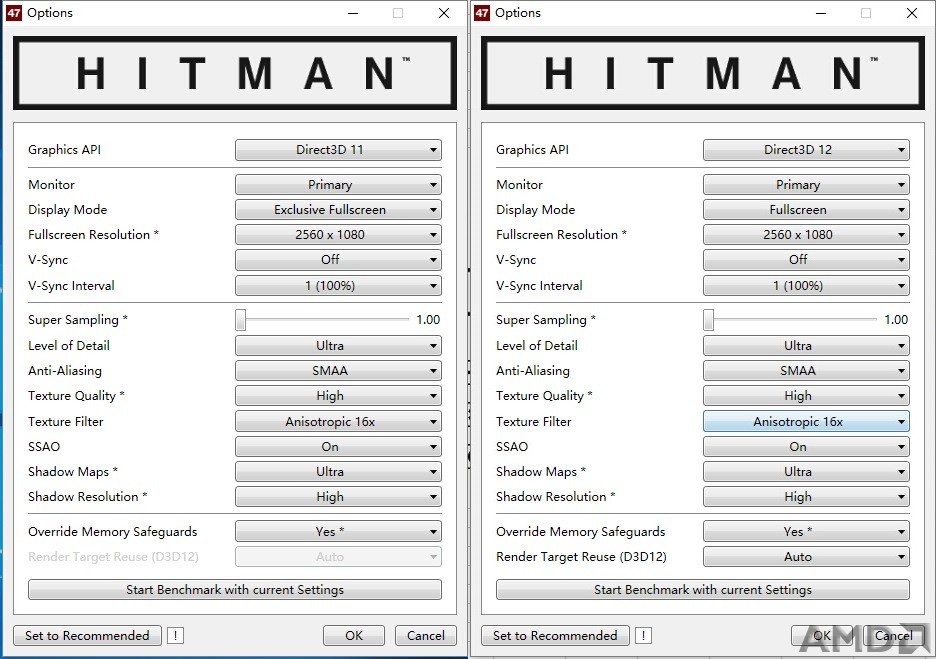Screen dimensions: 936x659
Task: Open Shadow Resolution dropdown in right window
Action: (x=806, y=497)
